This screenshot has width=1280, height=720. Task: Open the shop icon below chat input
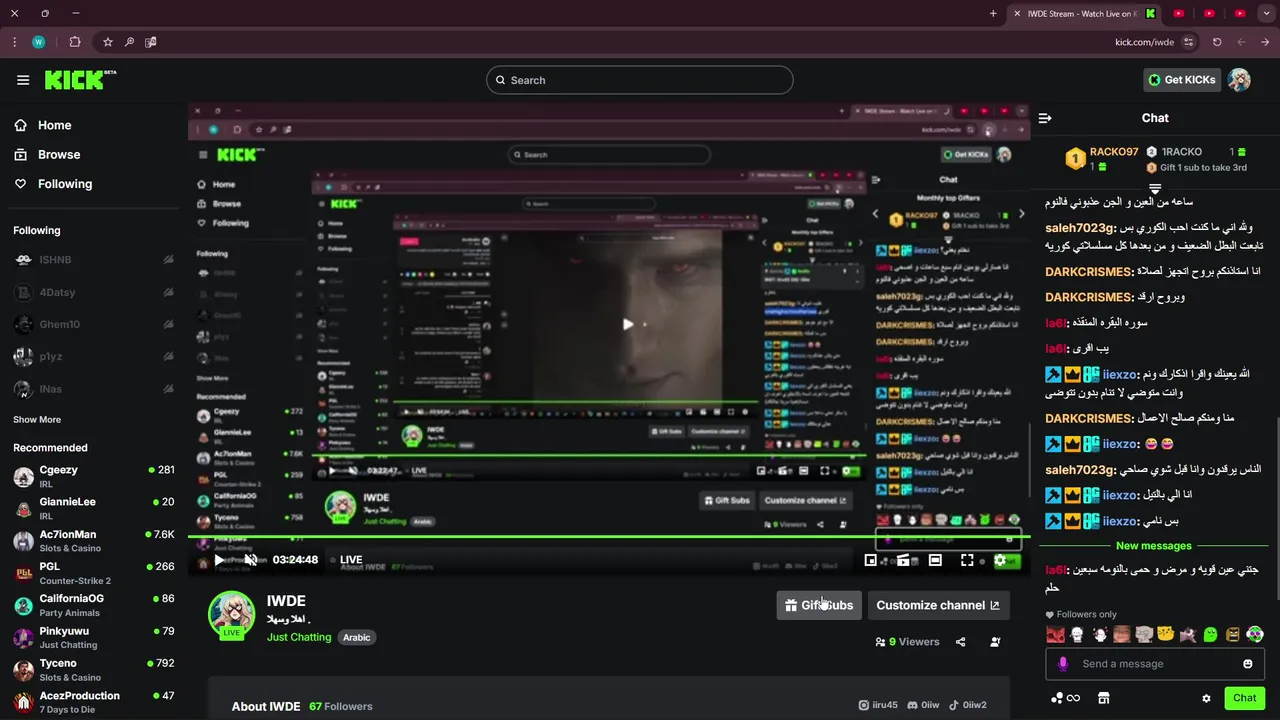(1104, 698)
